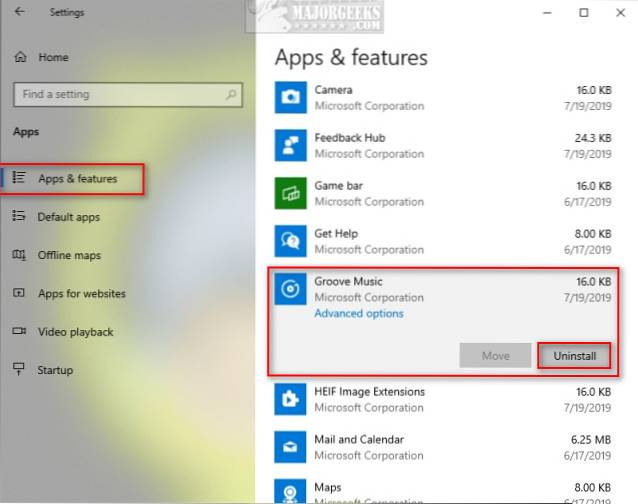The height and width of the screenshot is (504, 638).
Task: Select Apps & features in sidebar
Action: pyautogui.click(x=77, y=179)
